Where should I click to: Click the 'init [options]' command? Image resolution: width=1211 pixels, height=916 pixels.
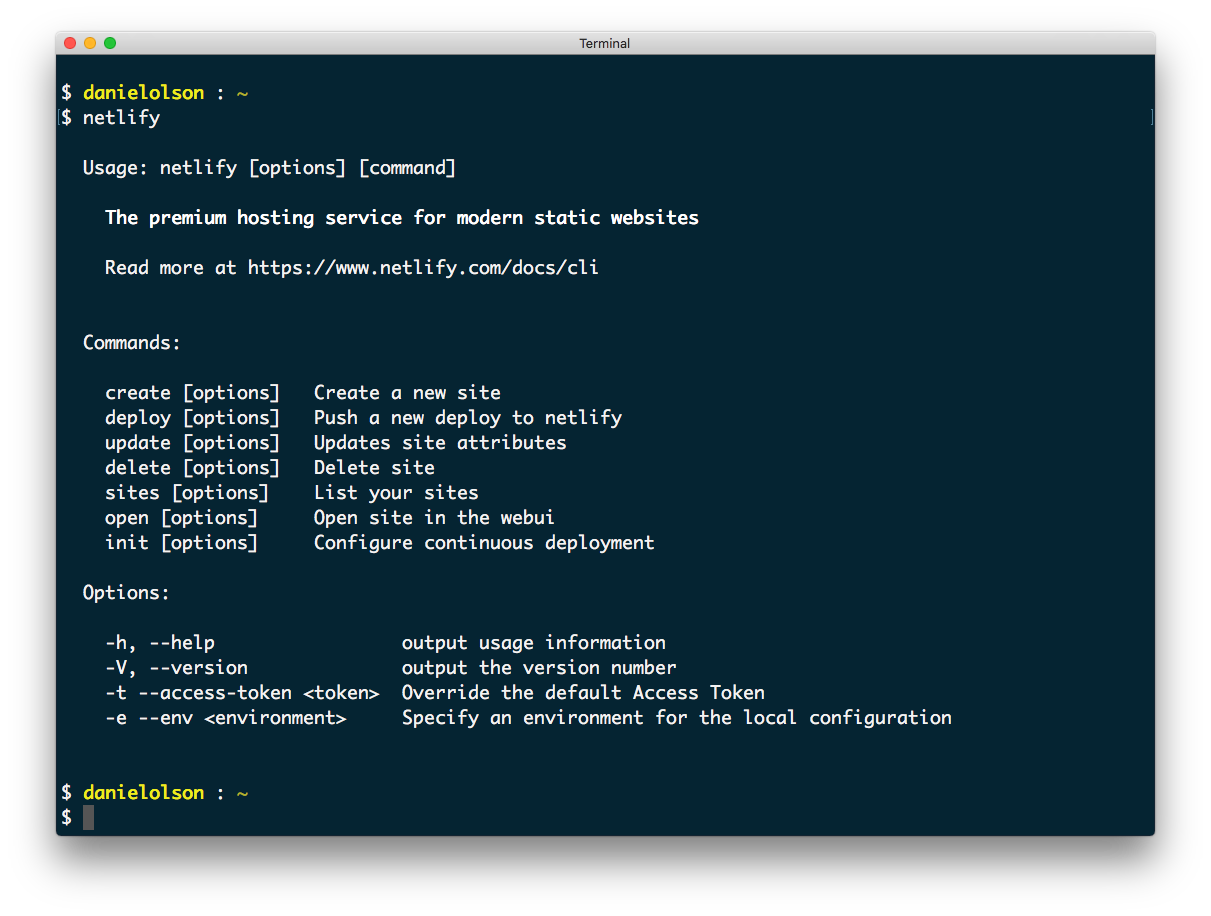tap(181, 543)
